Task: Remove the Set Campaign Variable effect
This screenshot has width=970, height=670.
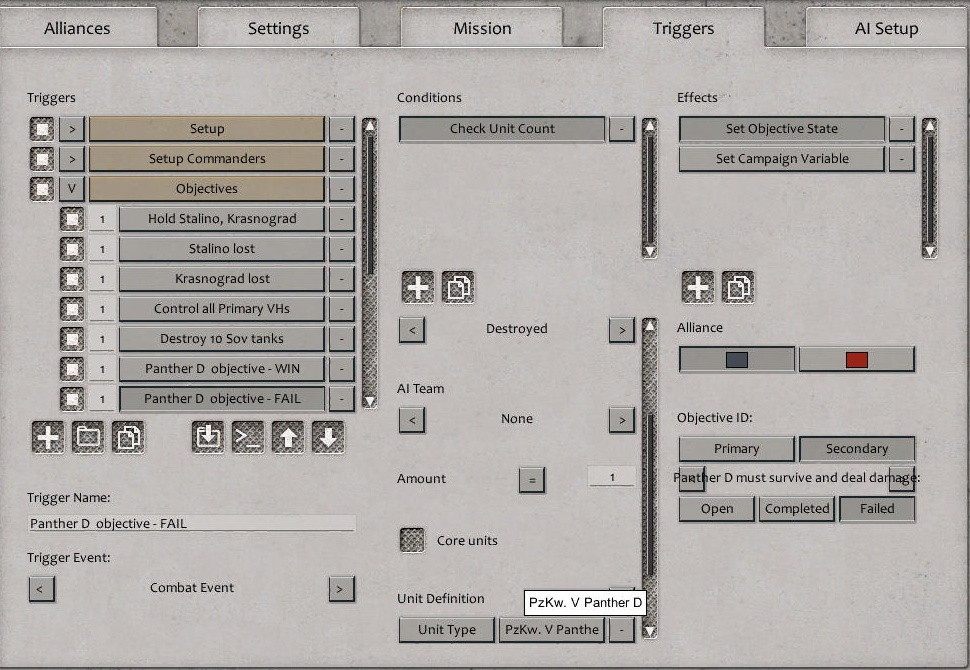Action: pos(901,159)
